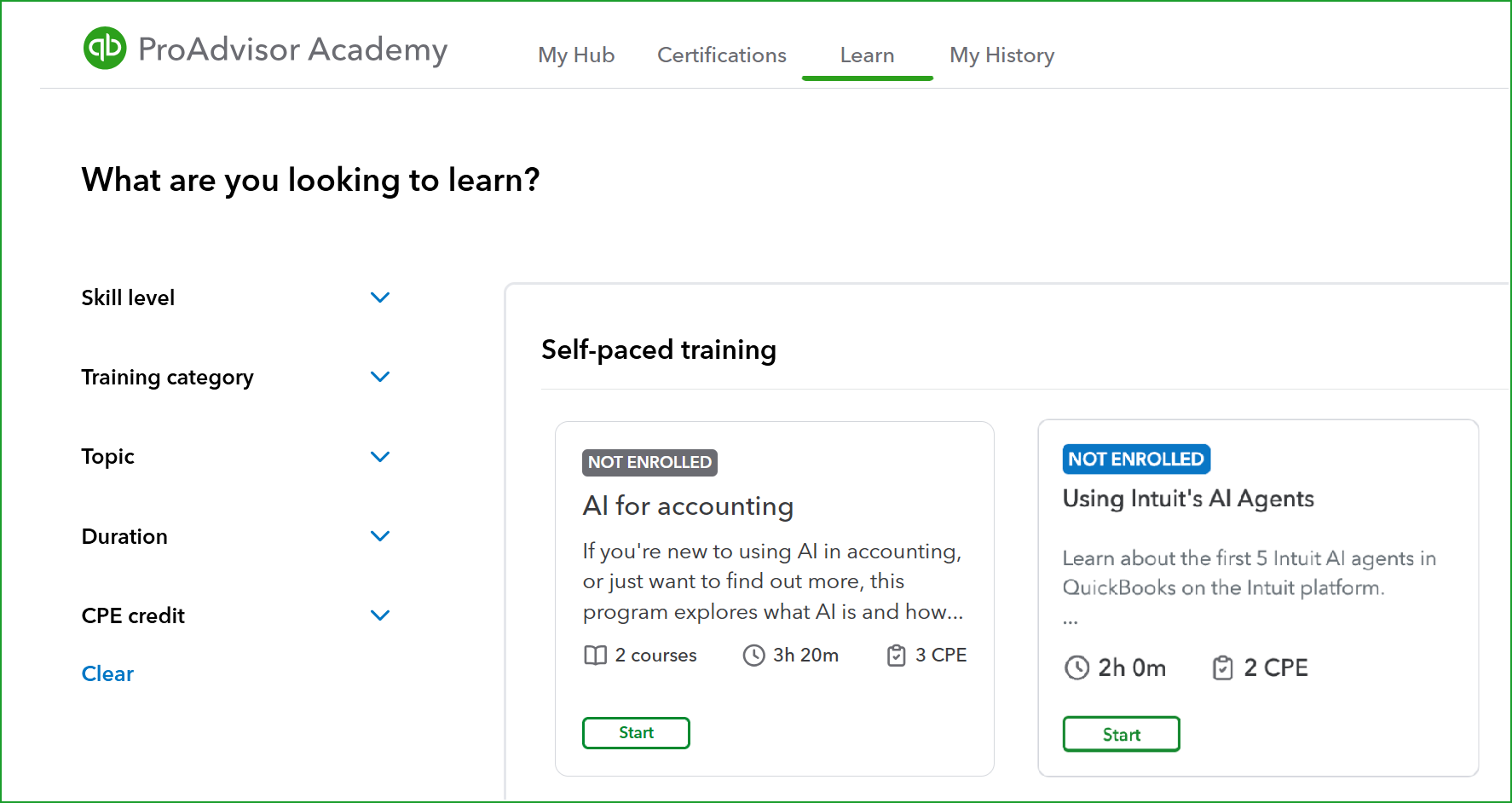Expand the Training category filter
This screenshot has height=803, width=1512.
(x=380, y=377)
